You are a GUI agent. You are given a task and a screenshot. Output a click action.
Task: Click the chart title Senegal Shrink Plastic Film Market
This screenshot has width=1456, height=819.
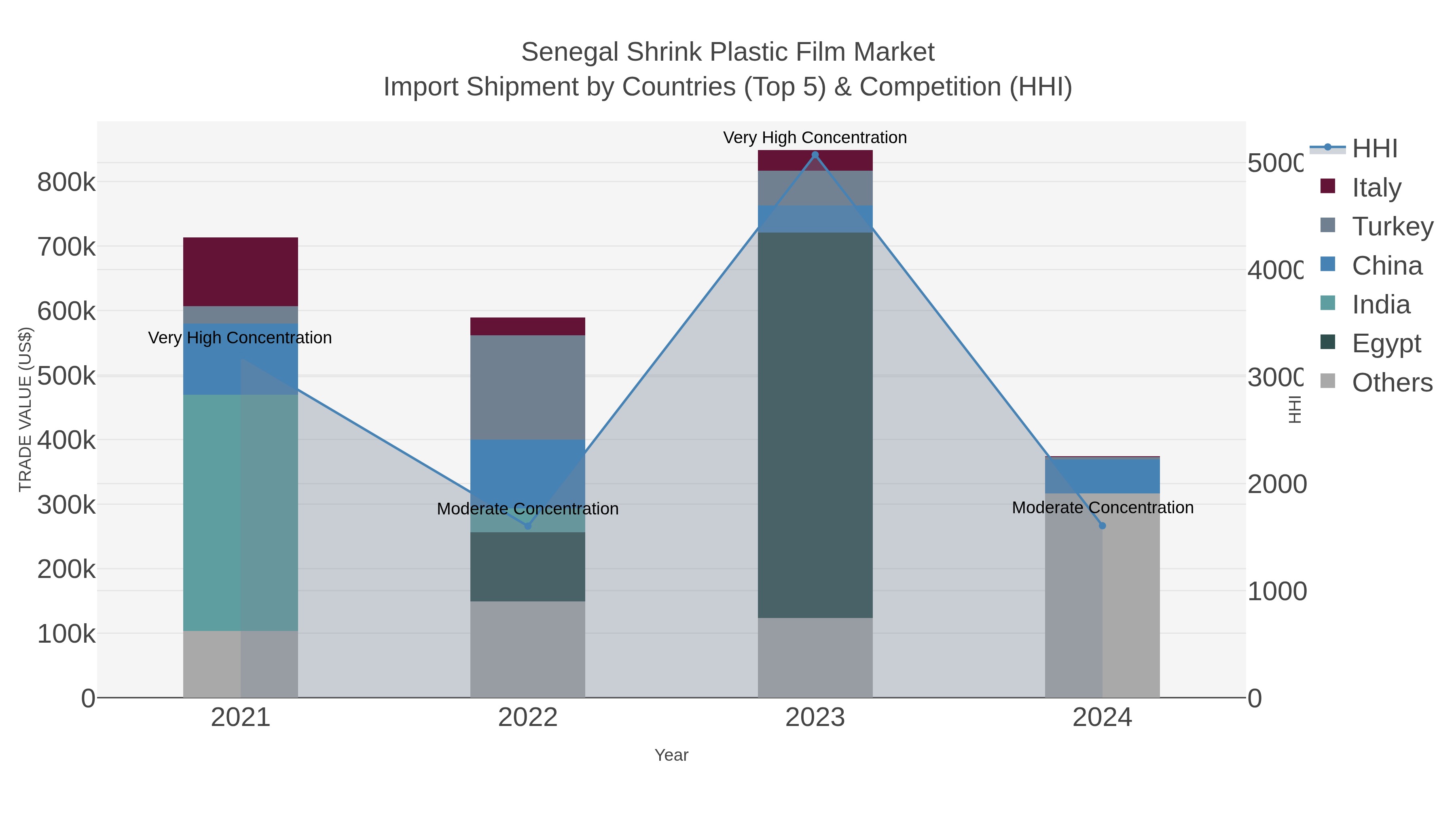(728, 52)
